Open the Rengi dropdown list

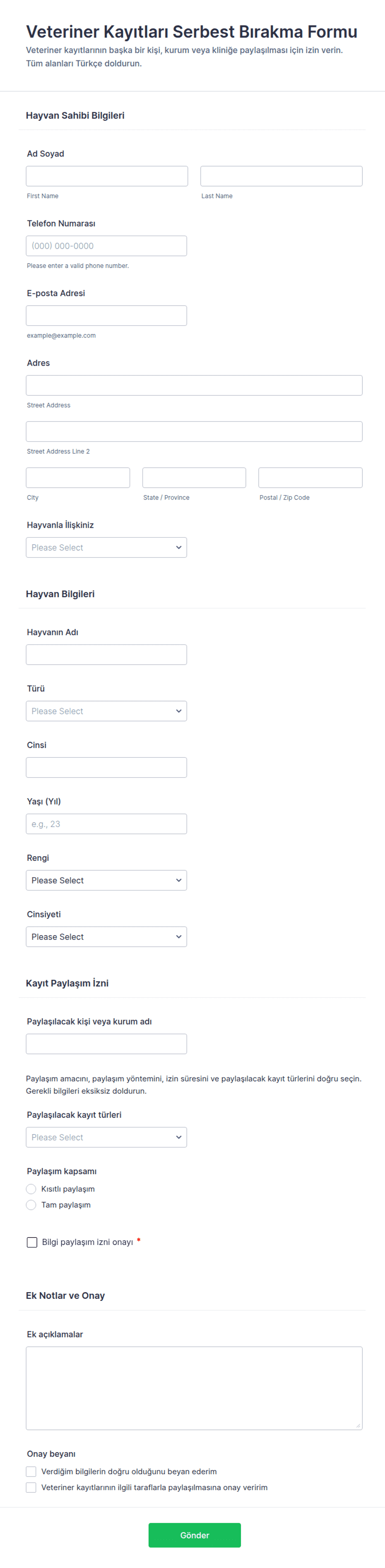point(106,880)
